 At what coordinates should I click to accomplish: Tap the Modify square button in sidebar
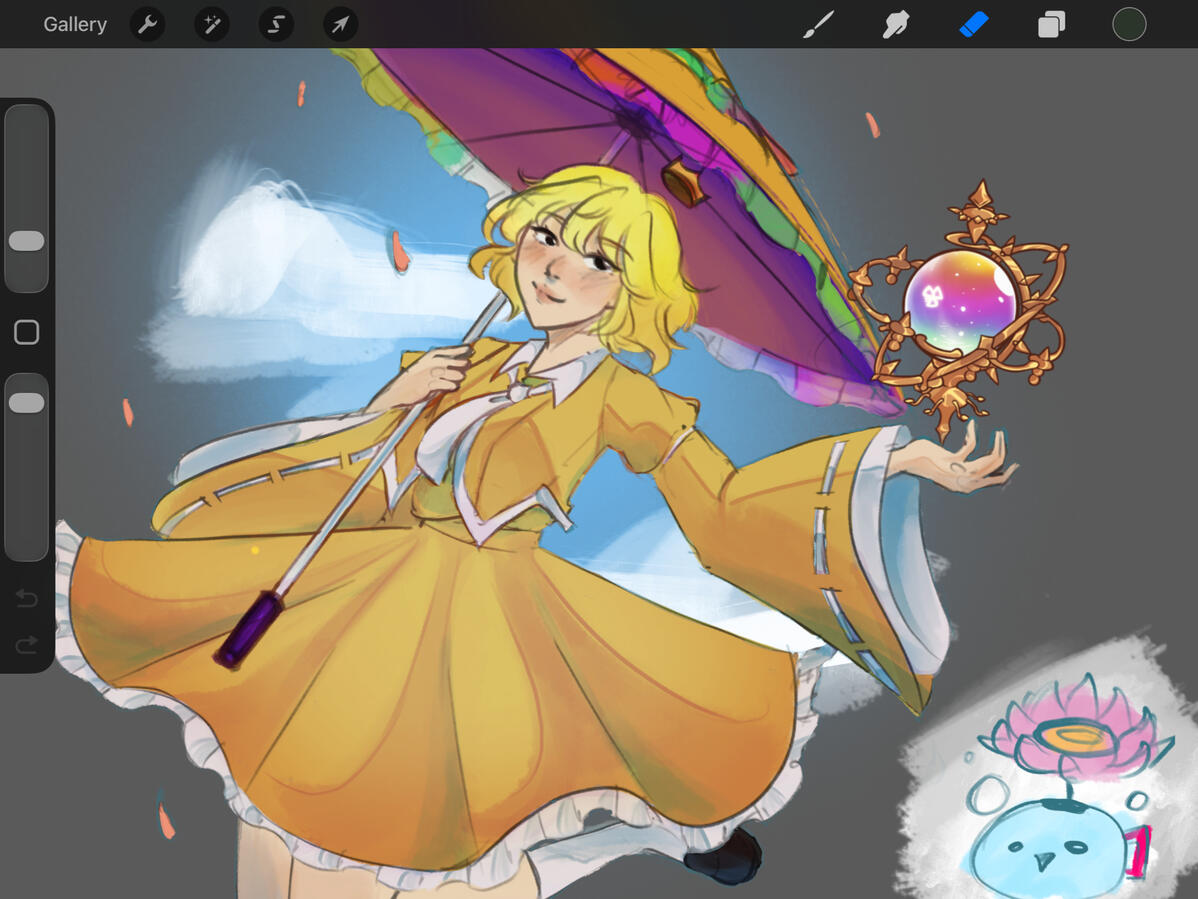pyautogui.click(x=27, y=332)
